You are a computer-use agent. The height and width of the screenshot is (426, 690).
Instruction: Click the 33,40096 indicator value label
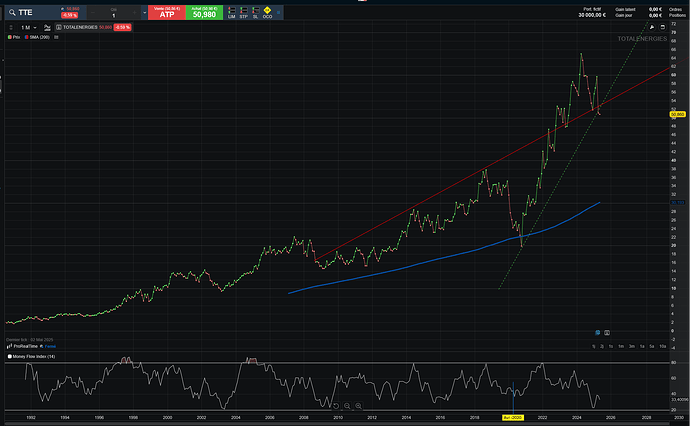(679, 400)
